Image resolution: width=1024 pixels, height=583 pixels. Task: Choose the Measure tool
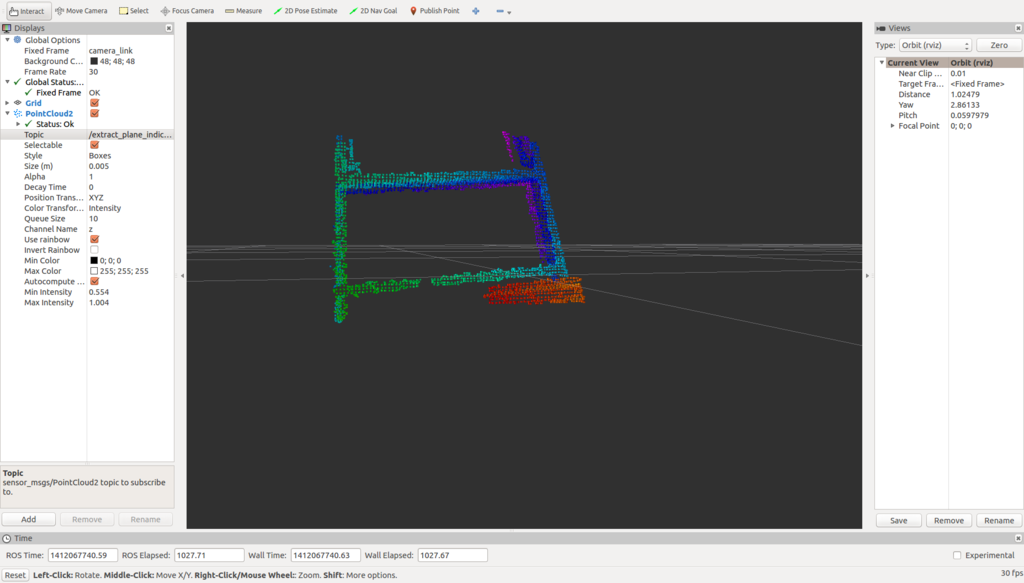pos(243,11)
